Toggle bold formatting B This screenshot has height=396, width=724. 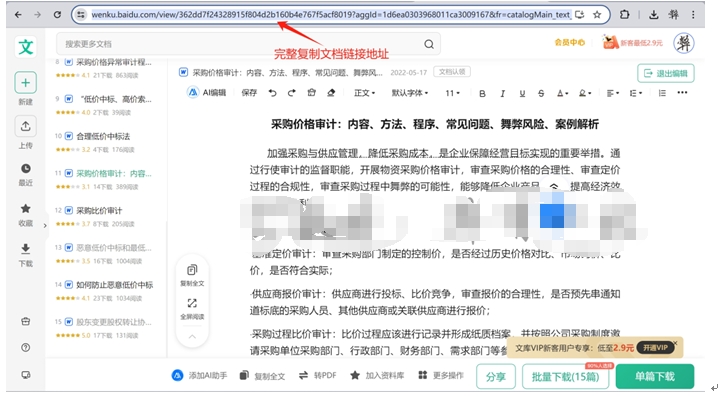(x=482, y=94)
